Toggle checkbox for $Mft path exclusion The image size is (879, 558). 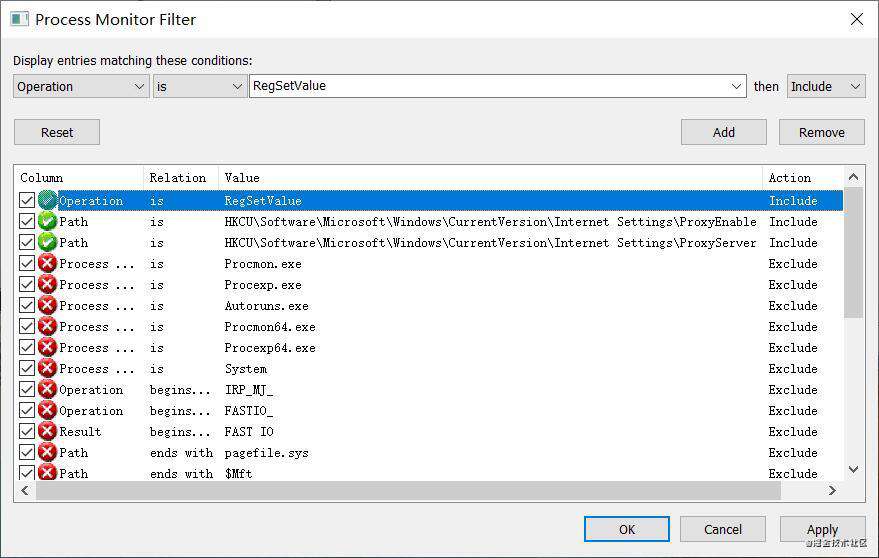pos(27,473)
